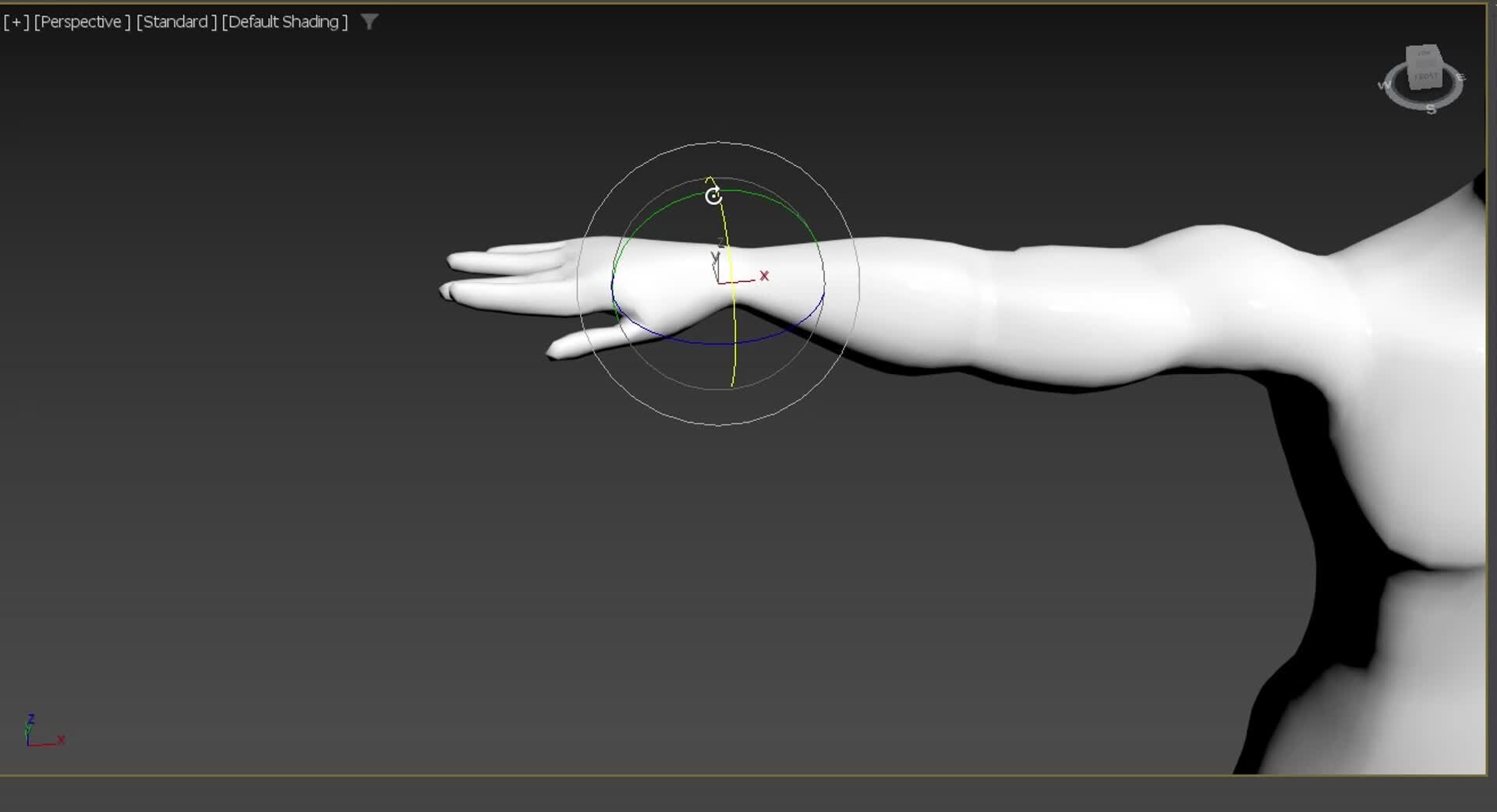Click the top-left corner of the ViewCube
Screen dimensions: 1497x812
(x=1408, y=47)
